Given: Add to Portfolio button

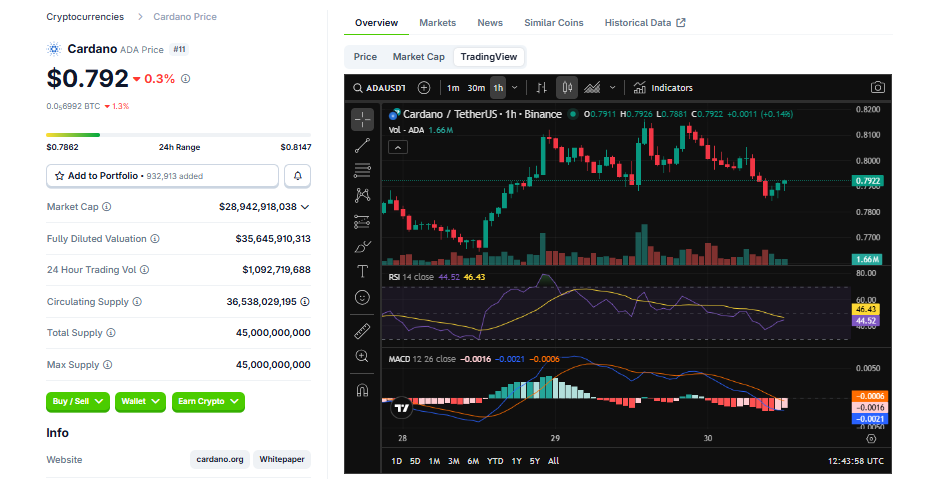Looking at the screenshot, I should click(162, 176).
